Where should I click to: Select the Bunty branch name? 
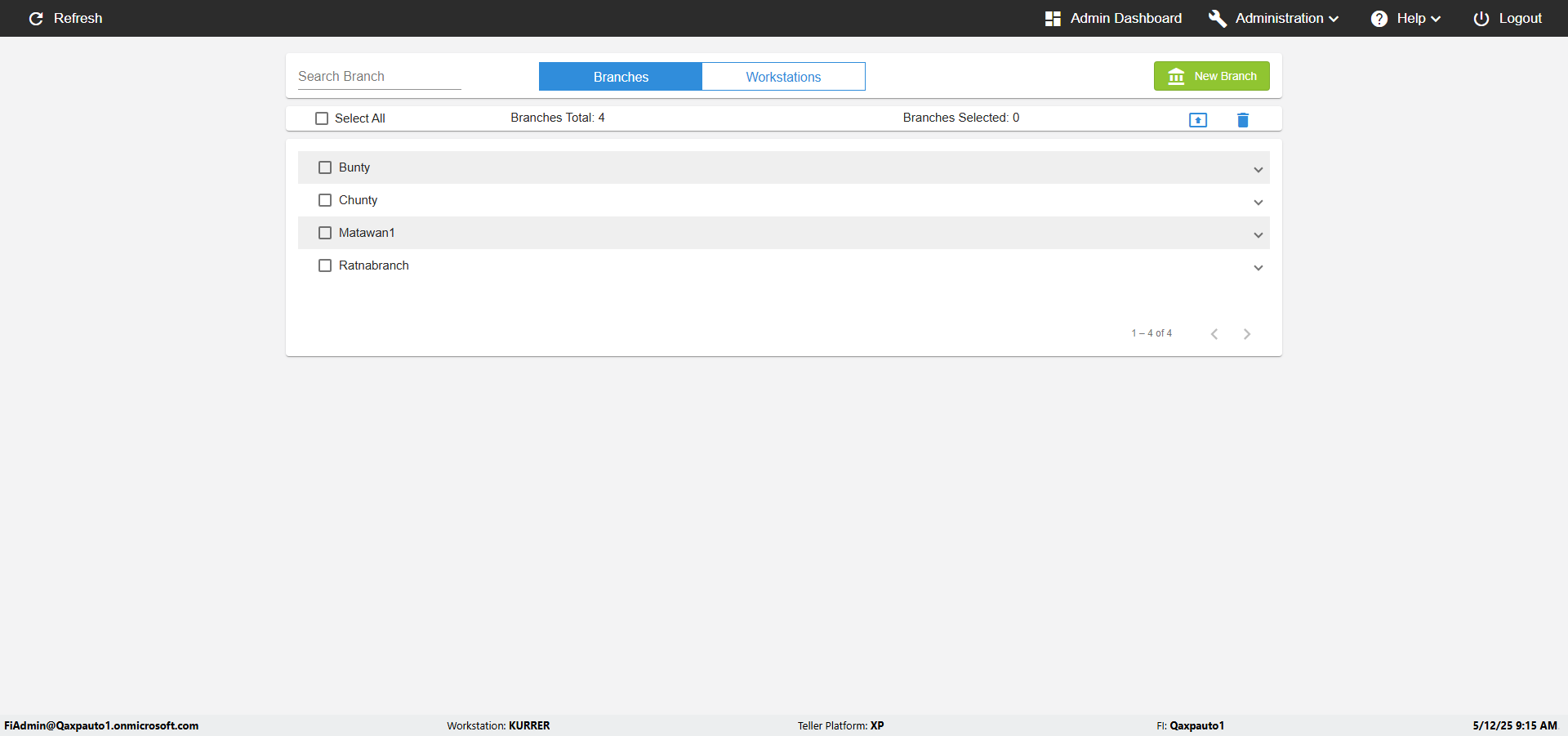[354, 167]
